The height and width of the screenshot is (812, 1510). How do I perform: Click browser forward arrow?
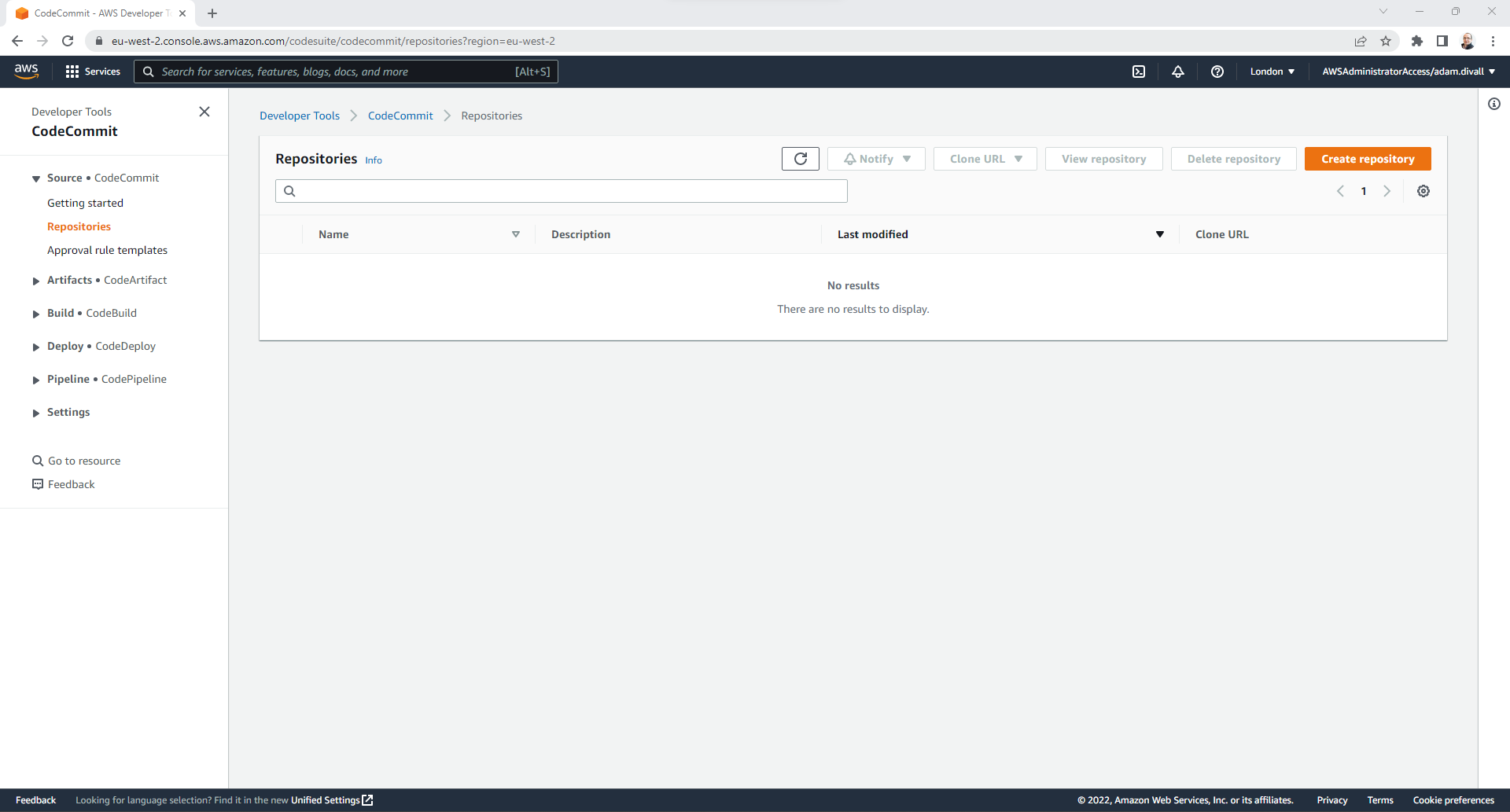[x=42, y=41]
